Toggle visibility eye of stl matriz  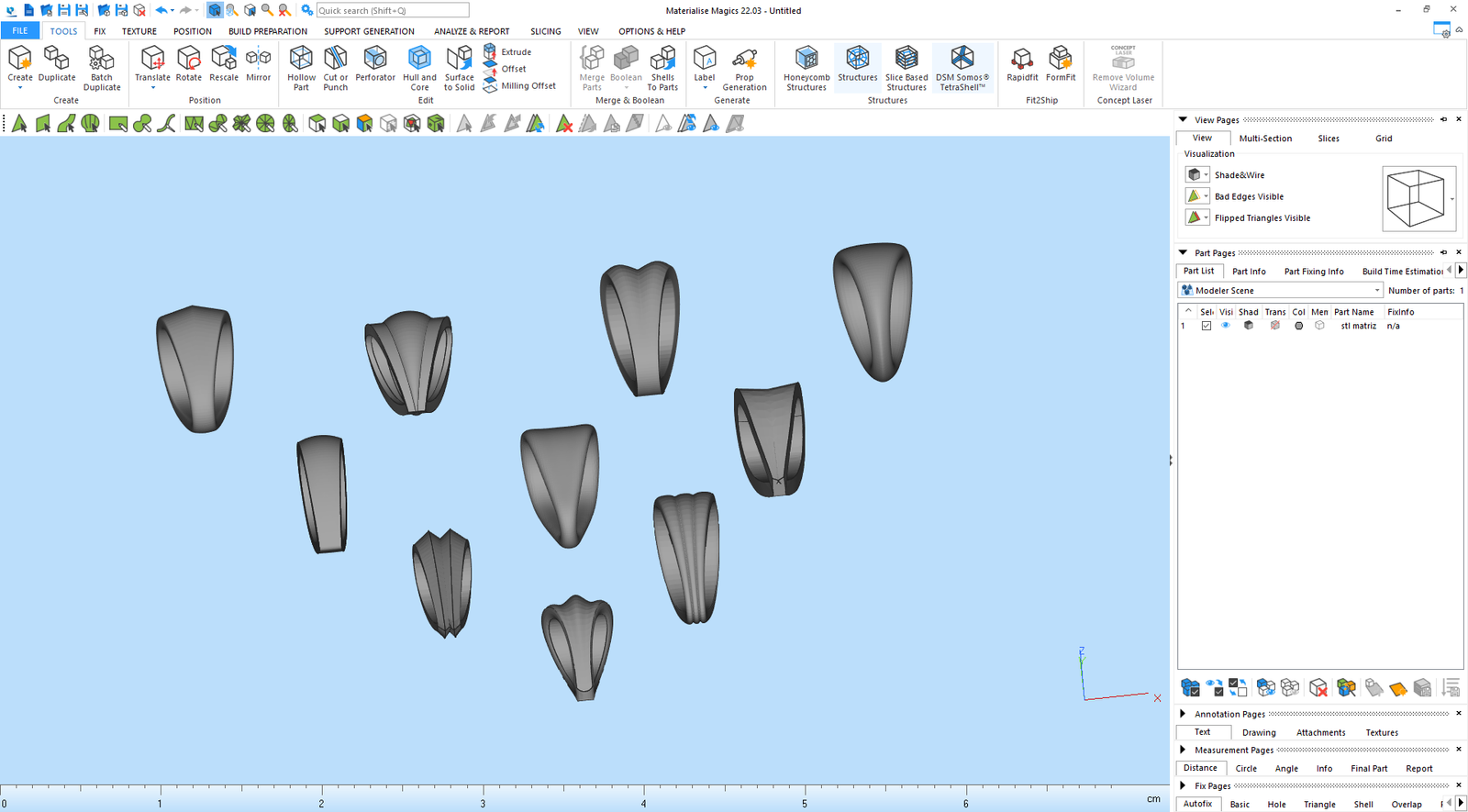click(1226, 326)
